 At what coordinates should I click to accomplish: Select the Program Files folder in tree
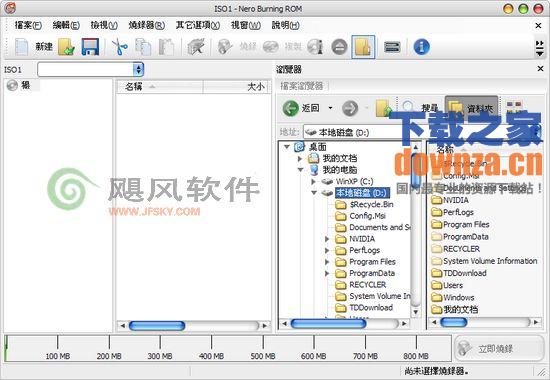tap(372, 262)
